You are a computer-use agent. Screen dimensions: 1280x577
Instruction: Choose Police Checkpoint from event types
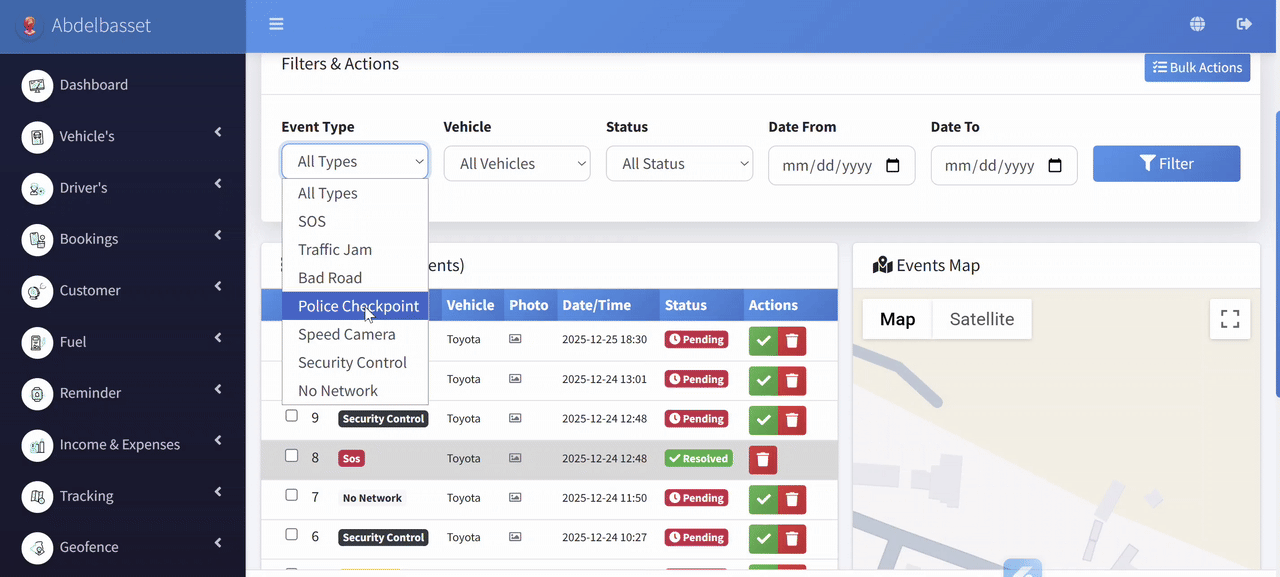pyautogui.click(x=357, y=306)
